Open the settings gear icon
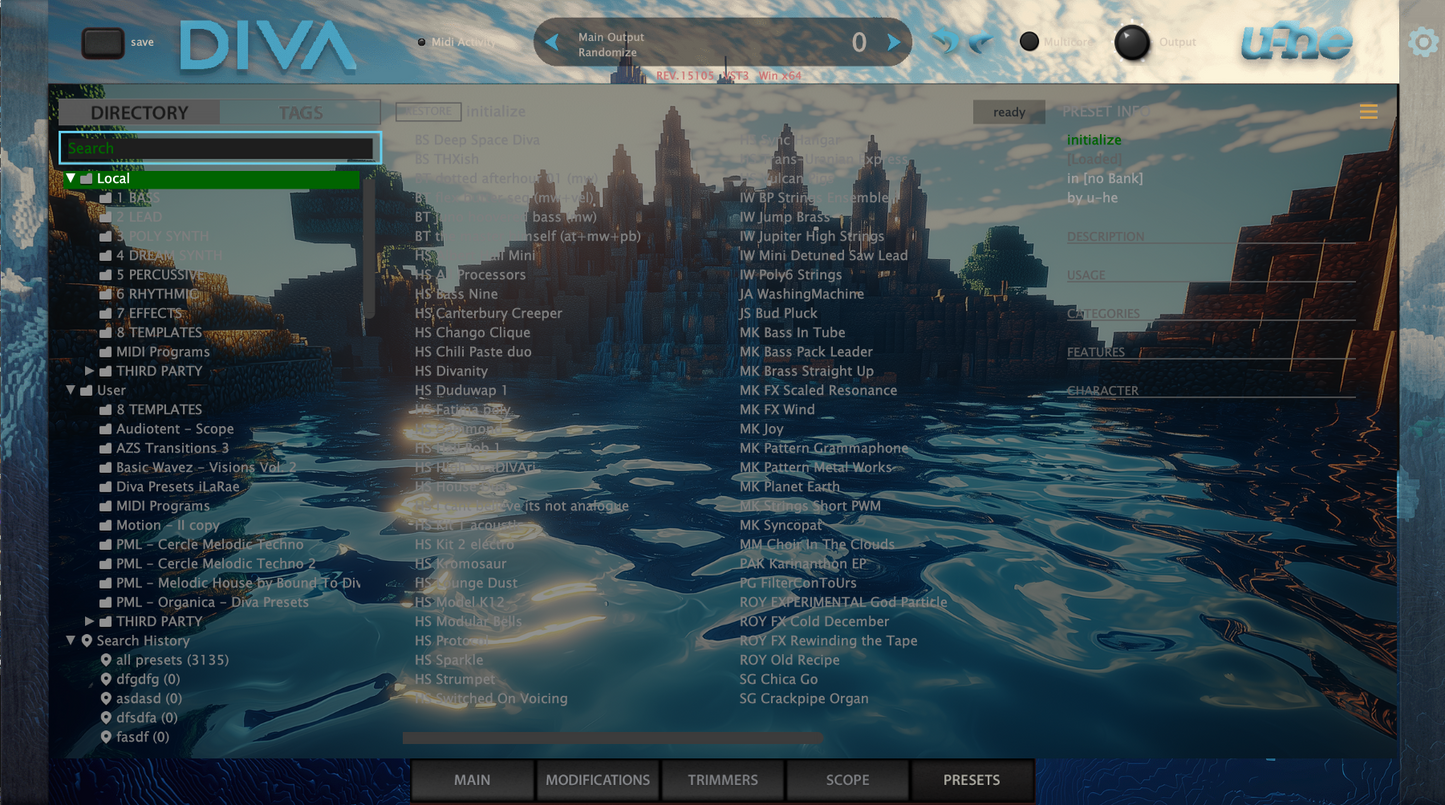Viewport: 1445px width, 805px height. (x=1422, y=42)
